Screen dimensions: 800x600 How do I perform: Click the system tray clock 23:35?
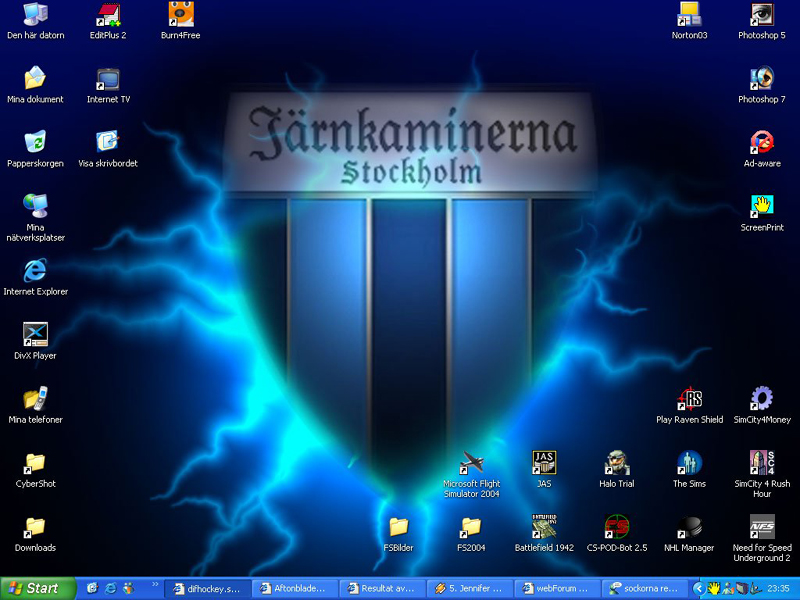[778, 589]
